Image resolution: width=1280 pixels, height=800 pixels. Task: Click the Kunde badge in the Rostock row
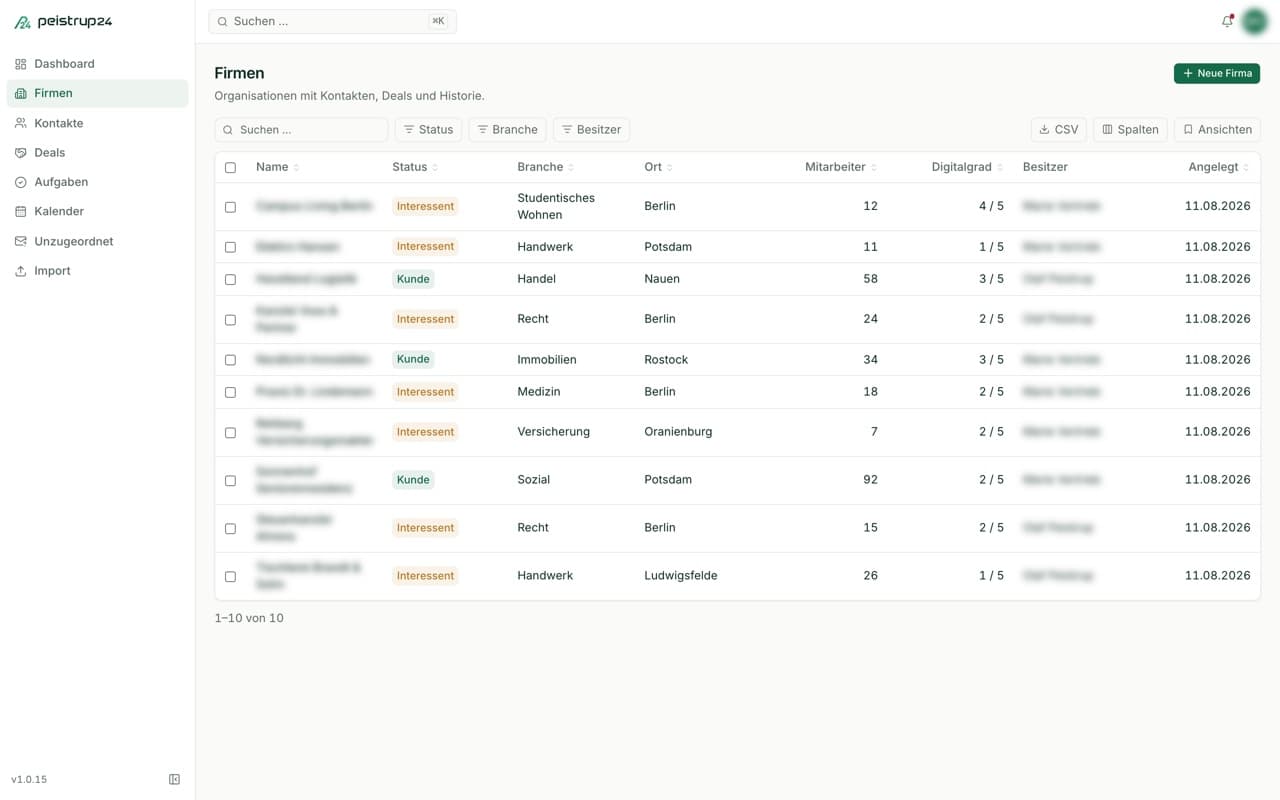coord(413,359)
